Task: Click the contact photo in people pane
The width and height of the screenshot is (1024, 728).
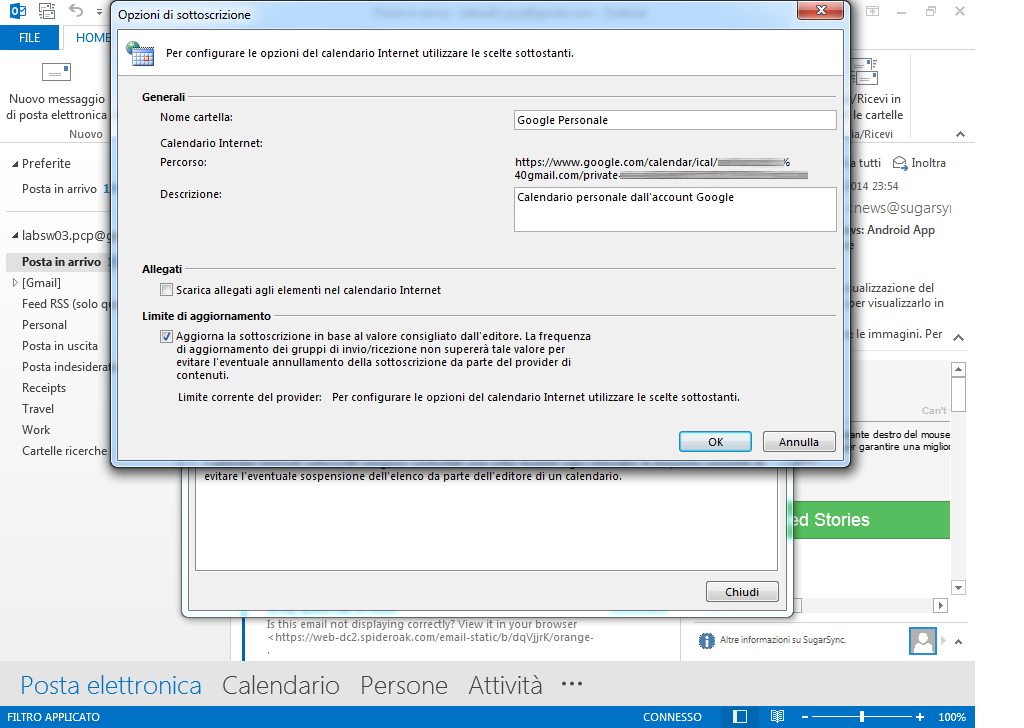Action: [922, 640]
